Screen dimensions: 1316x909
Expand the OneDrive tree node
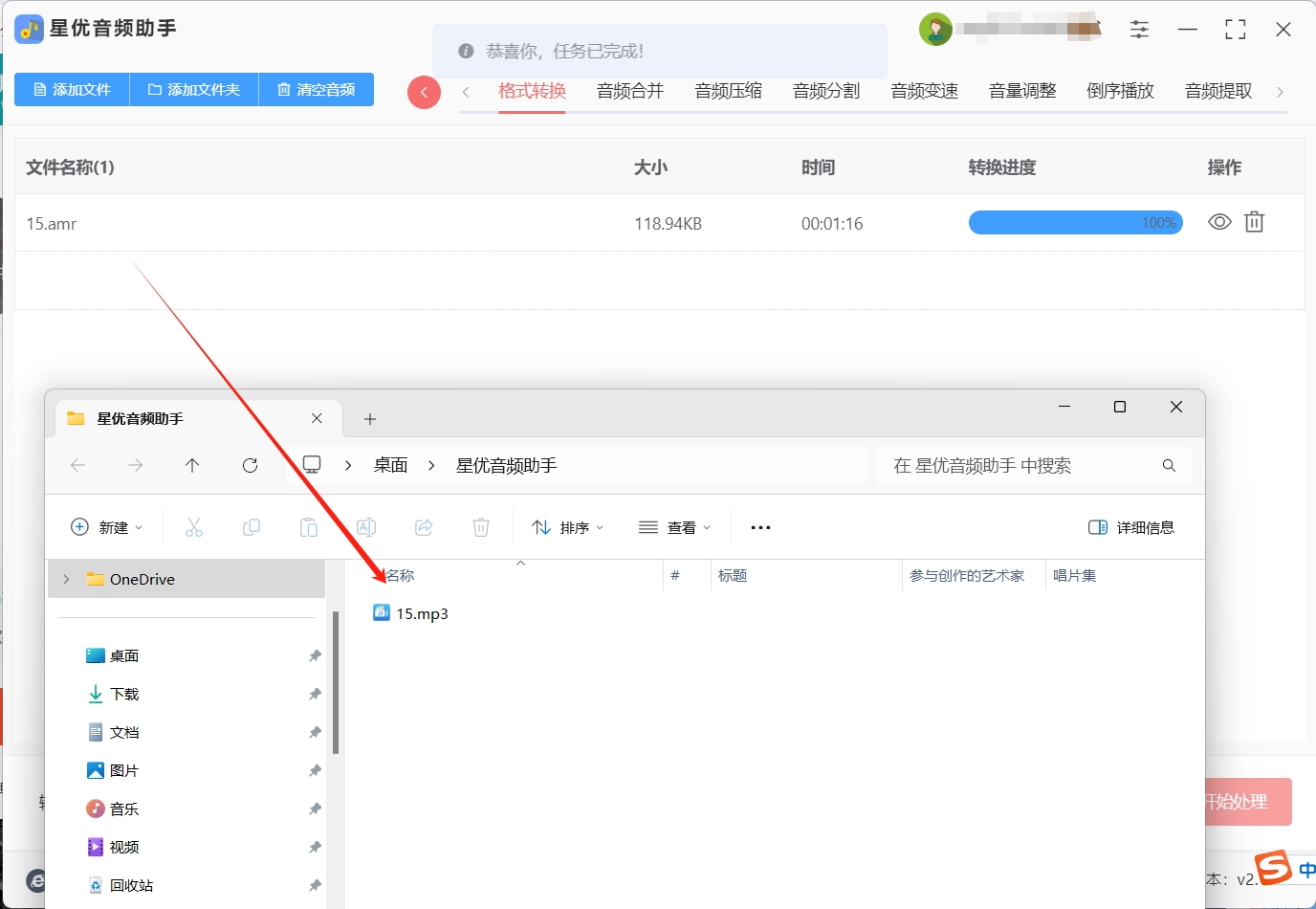coord(66,579)
